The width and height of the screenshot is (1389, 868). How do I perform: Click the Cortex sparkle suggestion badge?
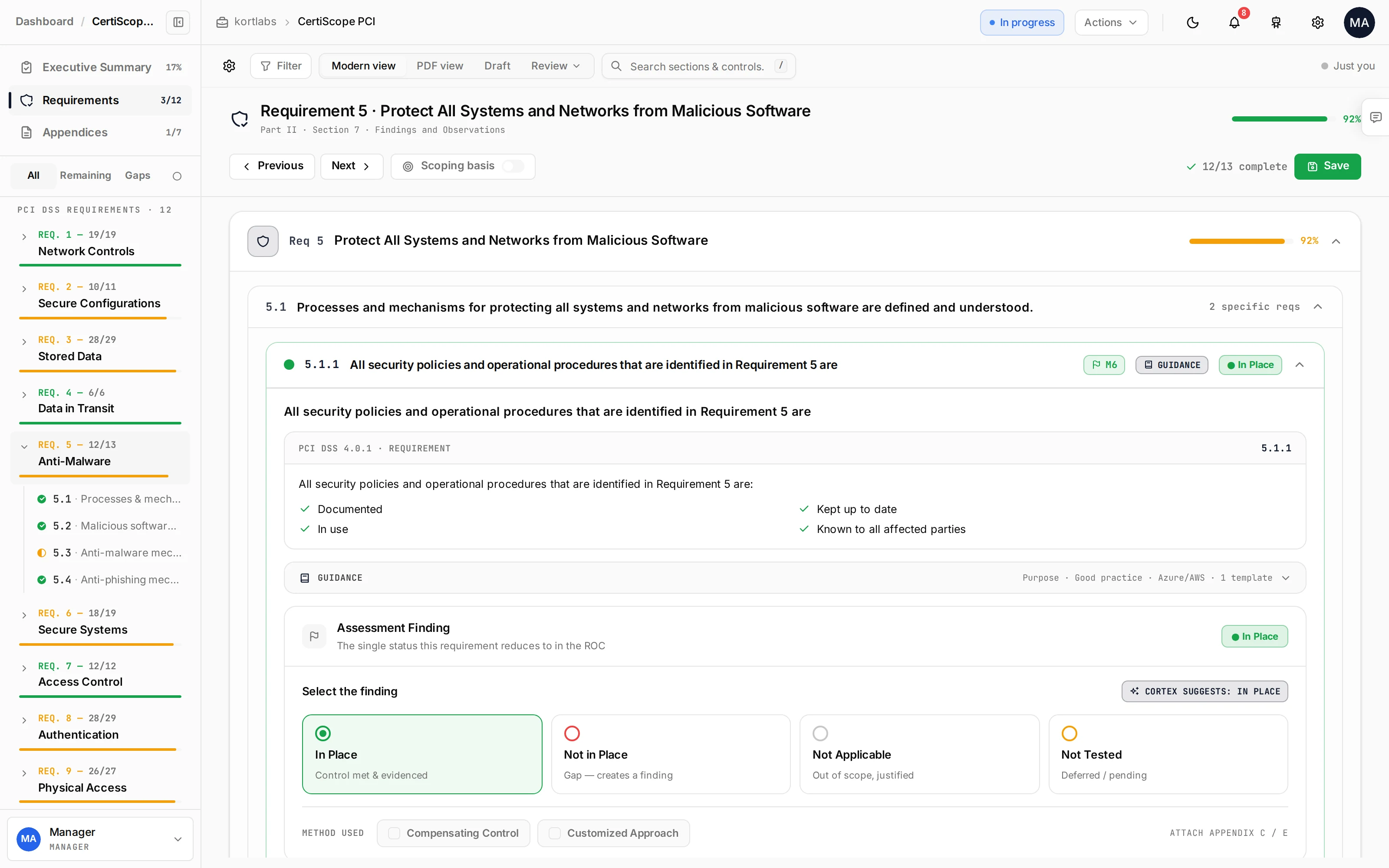click(1205, 691)
